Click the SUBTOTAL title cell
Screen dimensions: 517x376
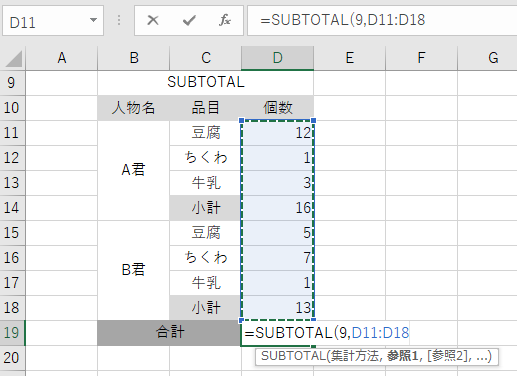[x=206, y=83]
